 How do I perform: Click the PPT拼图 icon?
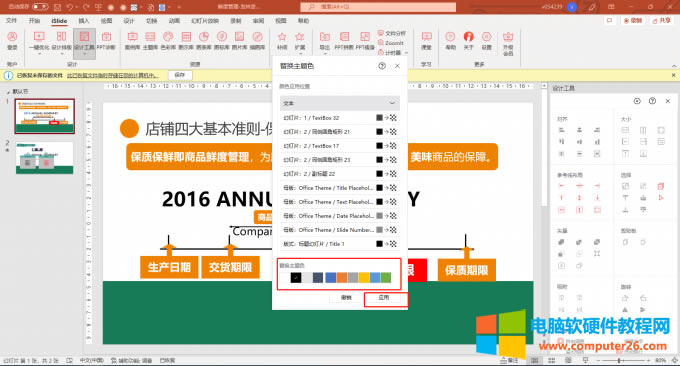(x=344, y=41)
